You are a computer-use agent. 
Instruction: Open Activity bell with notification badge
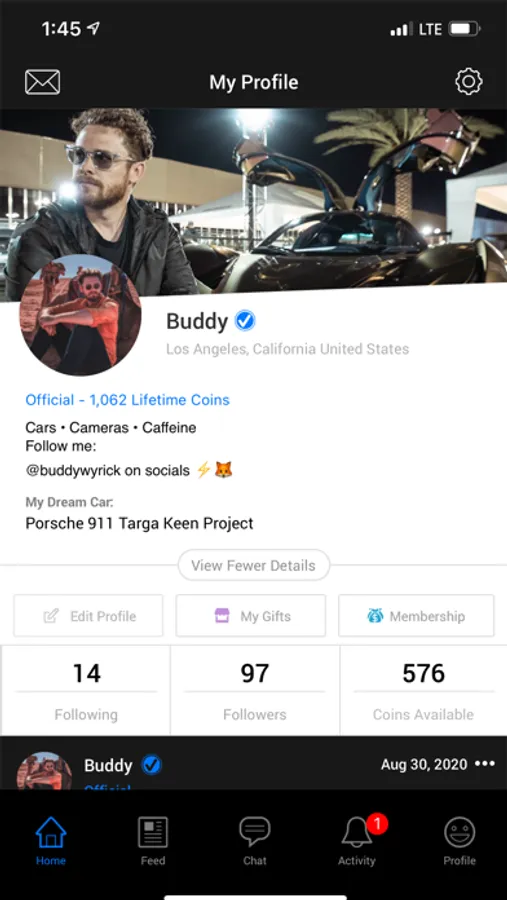coord(357,840)
